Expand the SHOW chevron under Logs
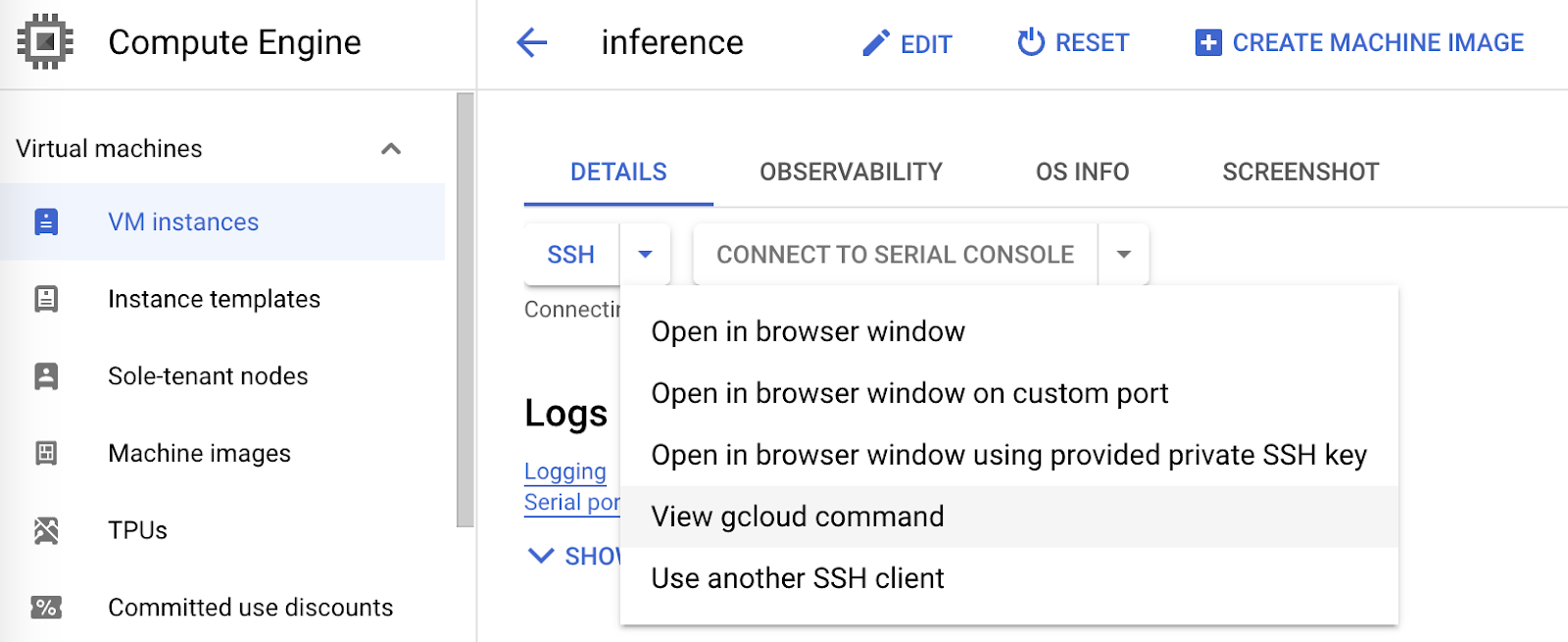Screen dimensions: 1568x642 (541, 556)
